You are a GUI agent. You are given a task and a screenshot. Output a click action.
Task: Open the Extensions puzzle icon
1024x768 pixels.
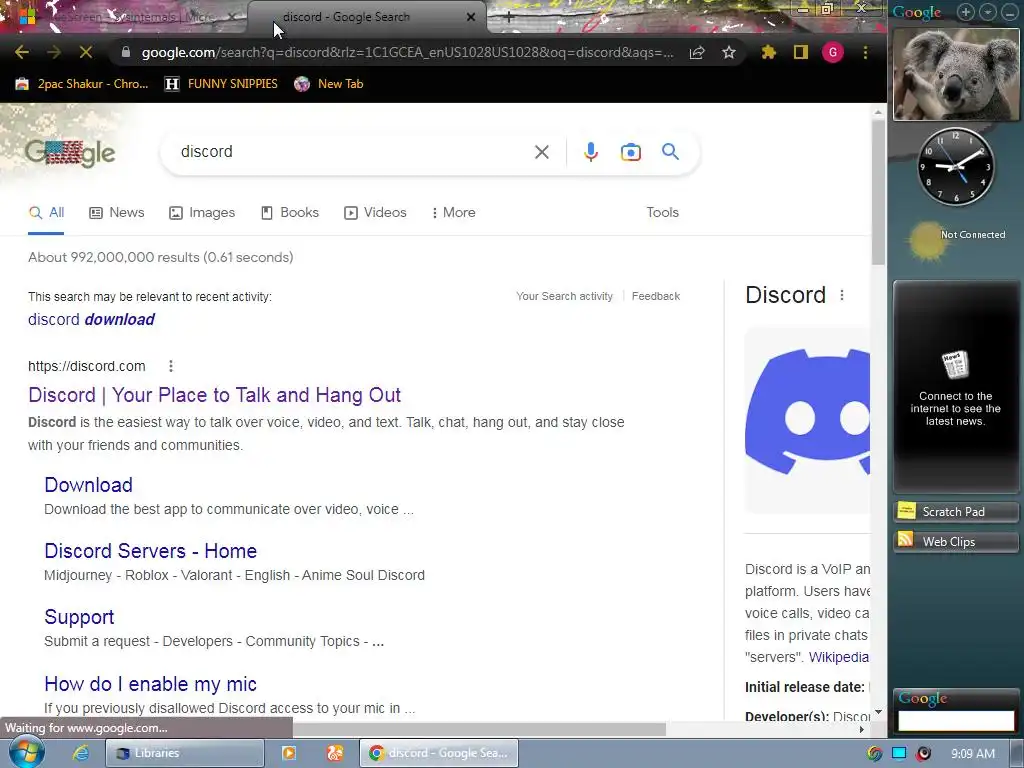pyautogui.click(x=769, y=52)
